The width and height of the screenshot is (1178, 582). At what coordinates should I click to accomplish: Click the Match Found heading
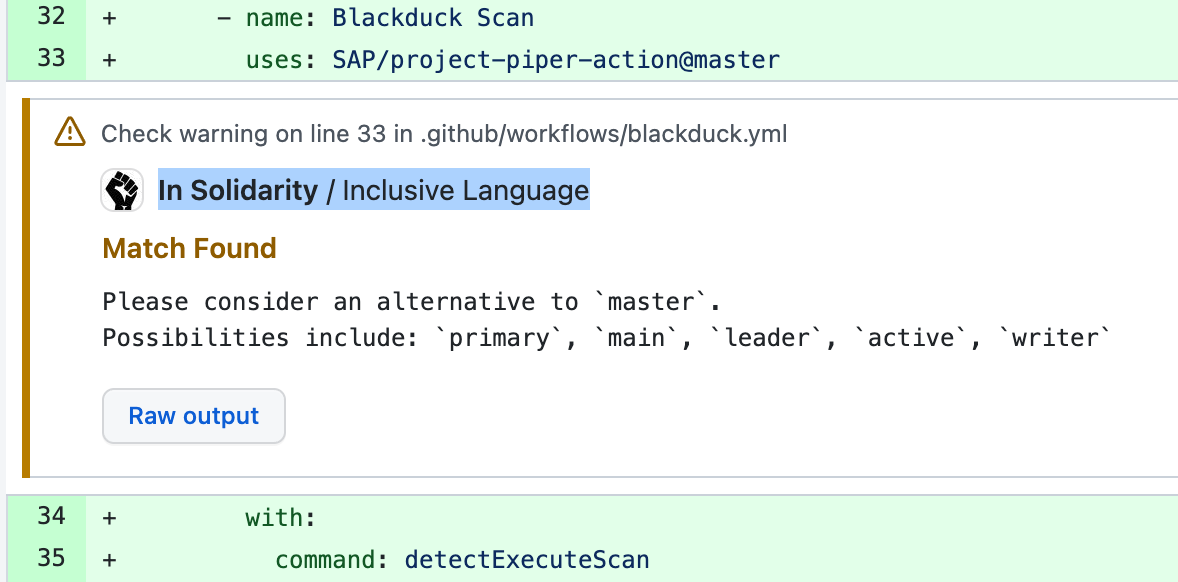(189, 248)
